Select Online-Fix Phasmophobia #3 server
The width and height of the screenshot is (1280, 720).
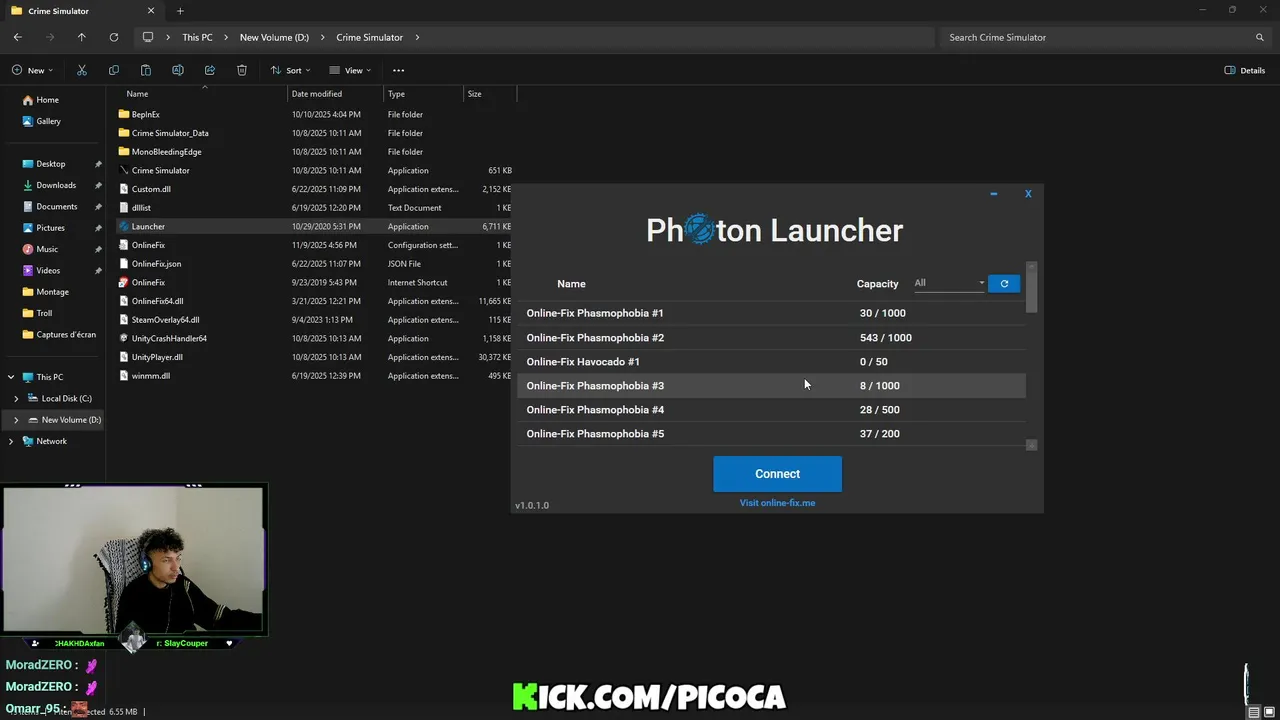[x=771, y=385]
